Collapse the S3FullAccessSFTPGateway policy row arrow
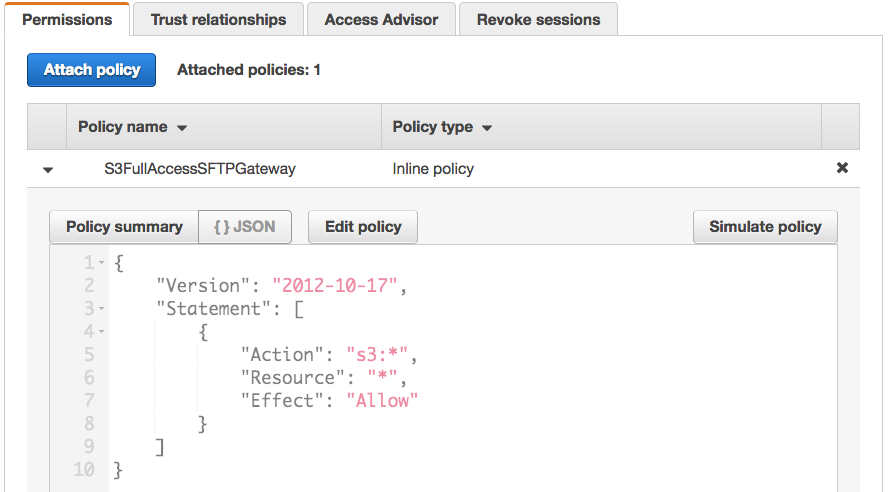Image resolution: width=888 pixels, height=492 pixels. click(48, 170)
